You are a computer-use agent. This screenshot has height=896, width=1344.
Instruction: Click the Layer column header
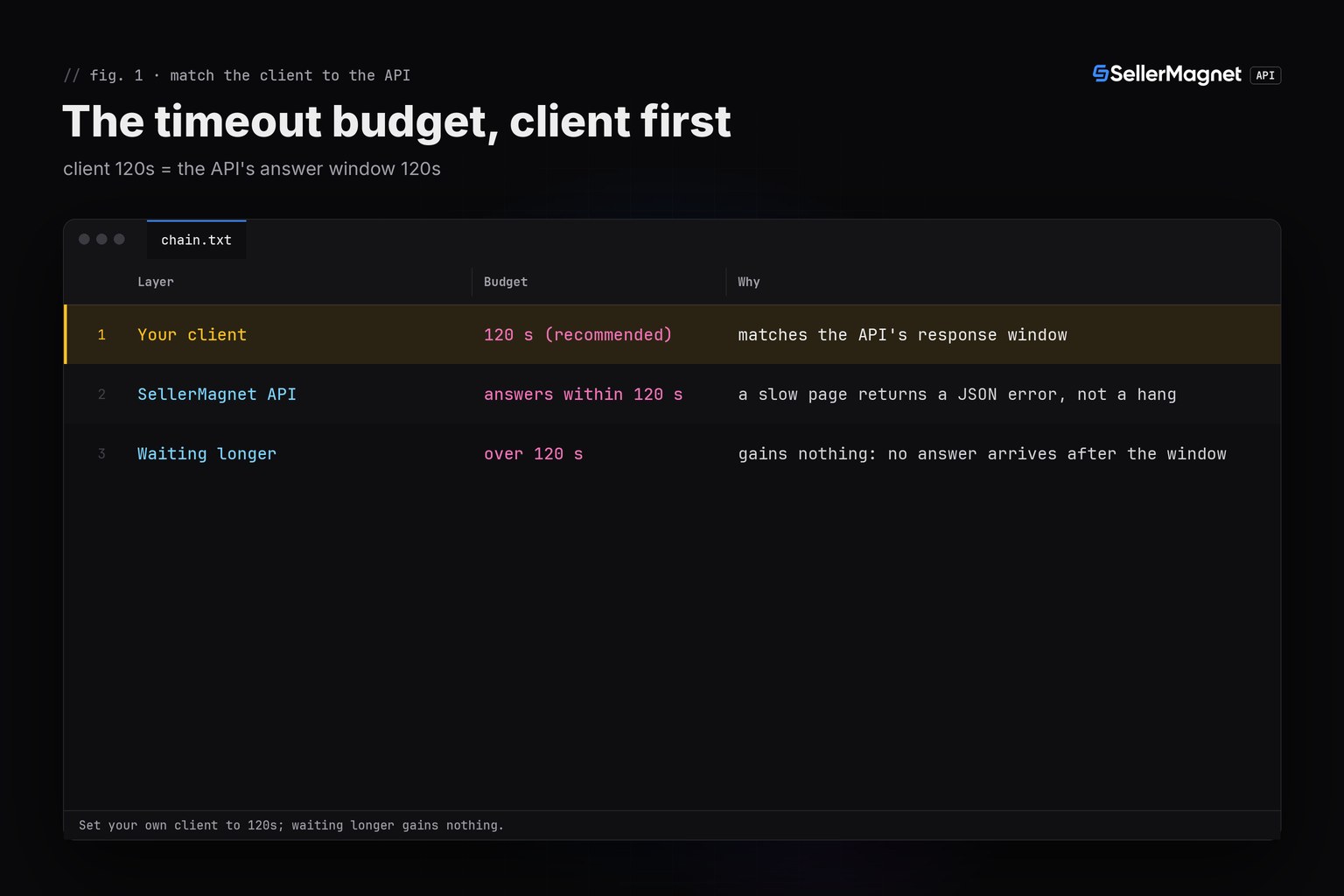pyautogui.click(x=156, y=282)
